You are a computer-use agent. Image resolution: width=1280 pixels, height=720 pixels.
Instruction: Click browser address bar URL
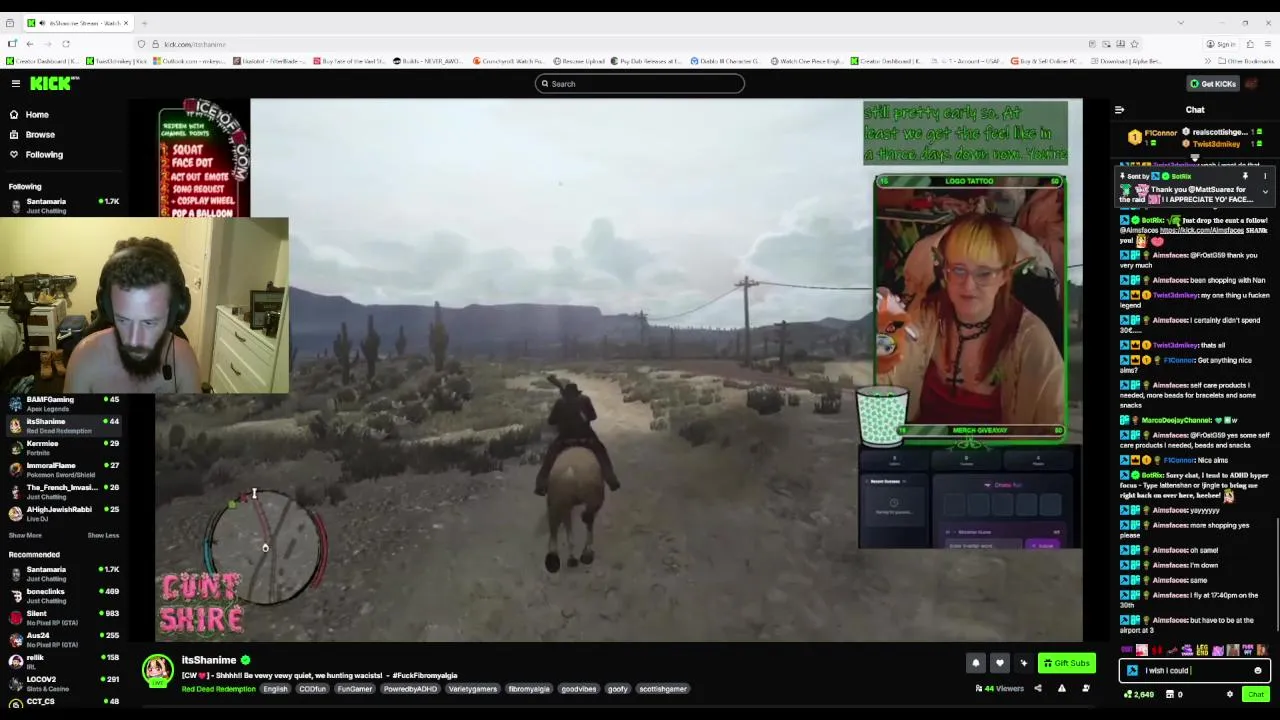(x=195, y=44)
